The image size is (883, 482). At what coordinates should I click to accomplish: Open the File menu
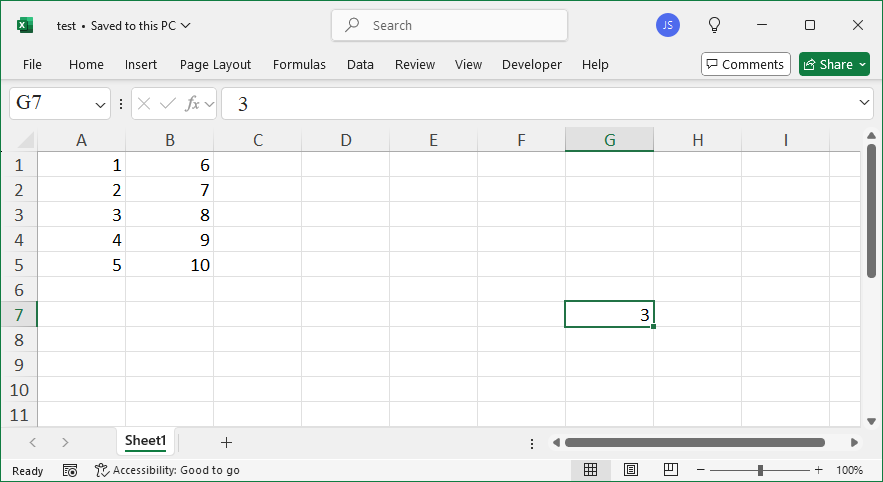32,64
